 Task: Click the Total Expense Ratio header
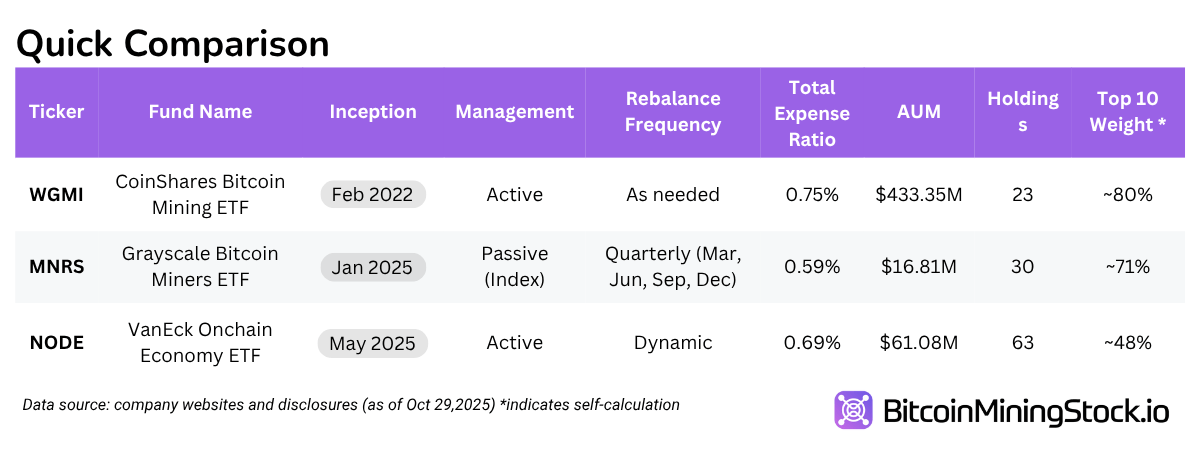[x=811, y=112]
